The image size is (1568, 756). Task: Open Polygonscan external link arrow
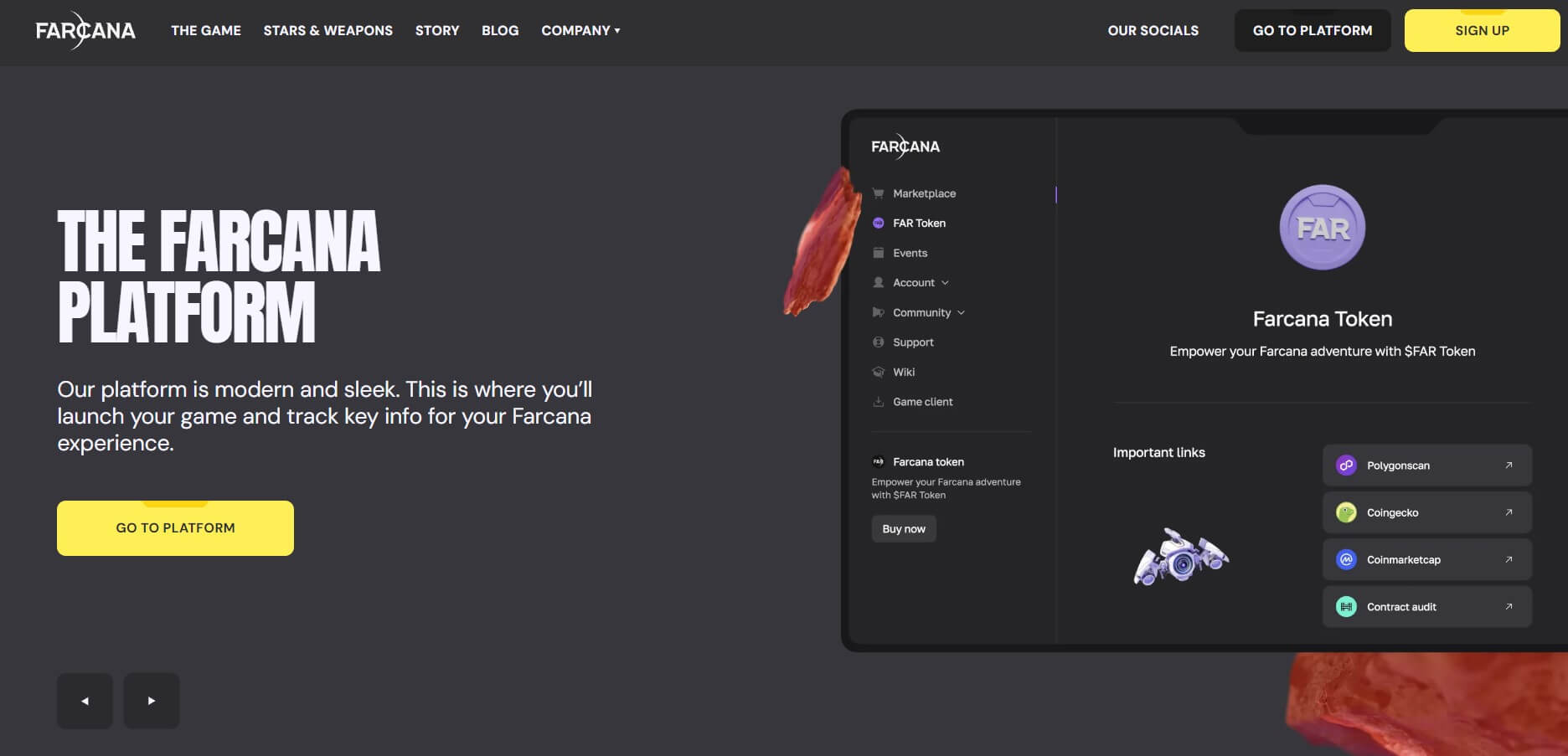coord(1509,465)
